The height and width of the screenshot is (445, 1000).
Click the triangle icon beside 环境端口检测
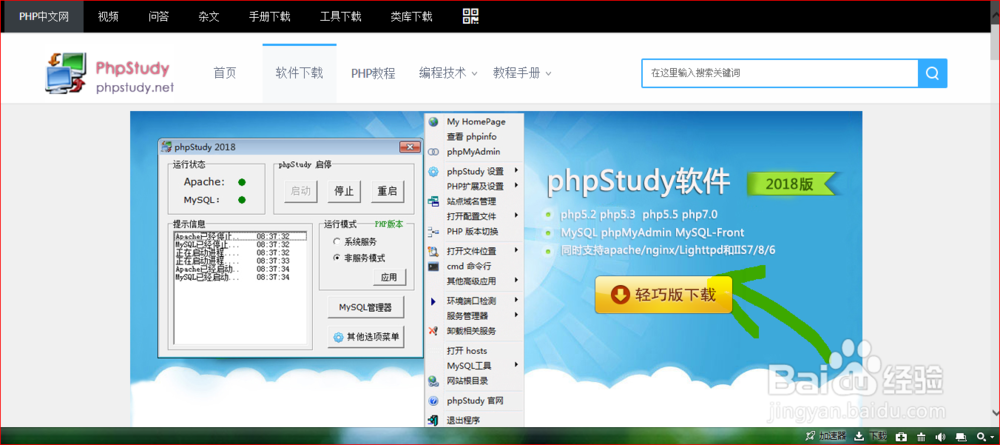[434, 301]
